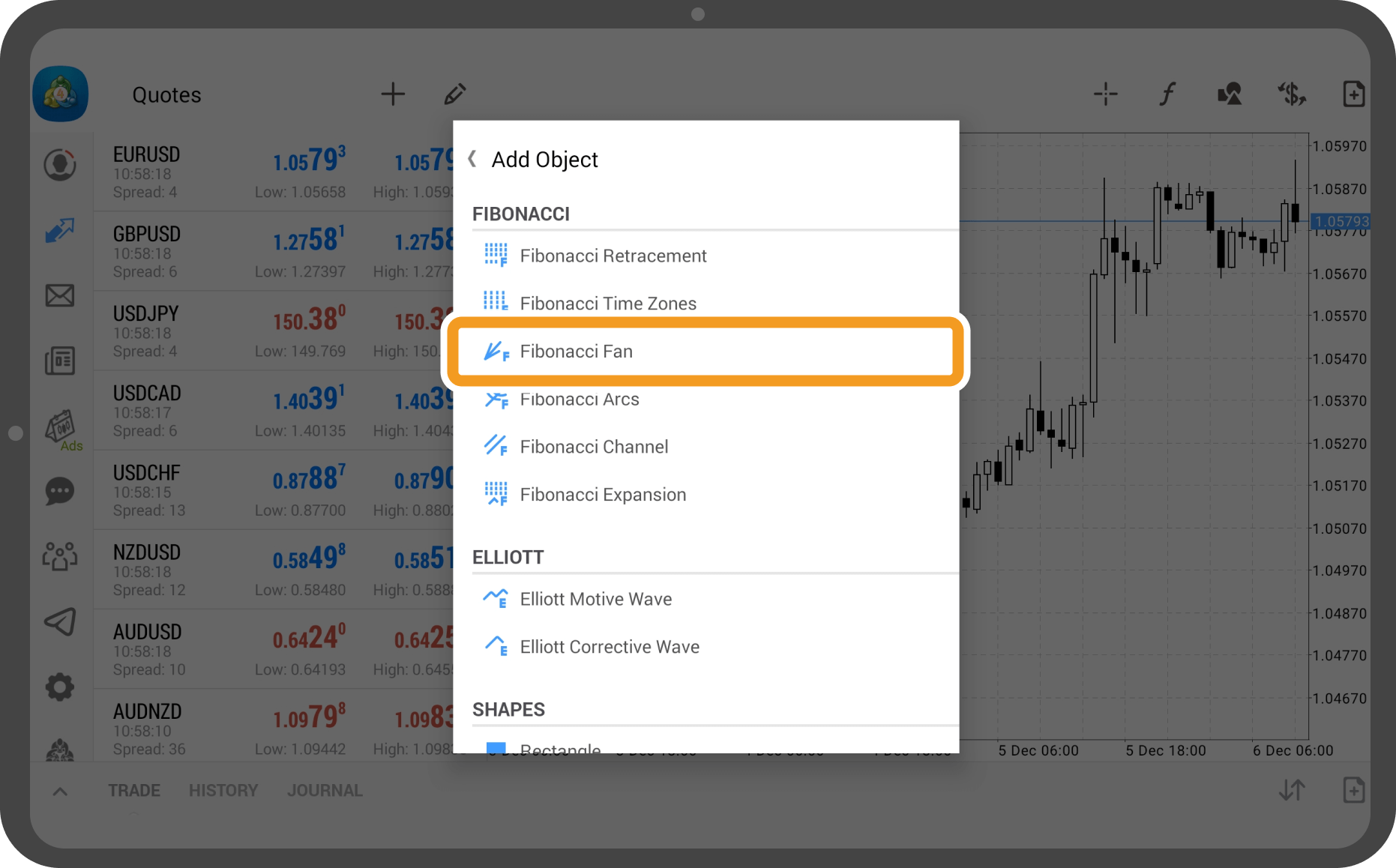The image size is (1396, 868).
Task: Enable the crosshair tool
Action: point(1105,94)
